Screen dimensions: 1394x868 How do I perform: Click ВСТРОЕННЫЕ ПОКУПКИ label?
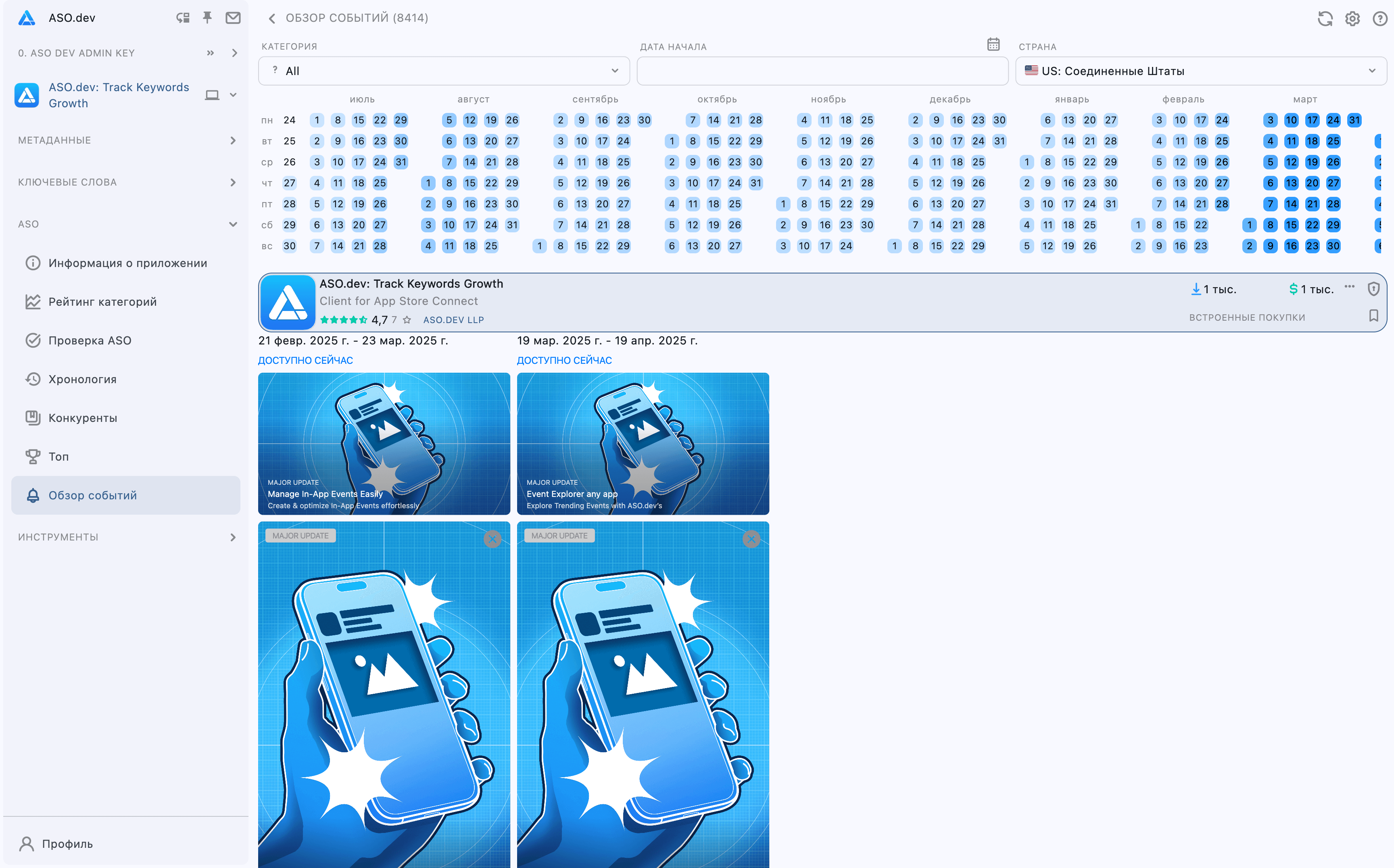pos(1247,317)
